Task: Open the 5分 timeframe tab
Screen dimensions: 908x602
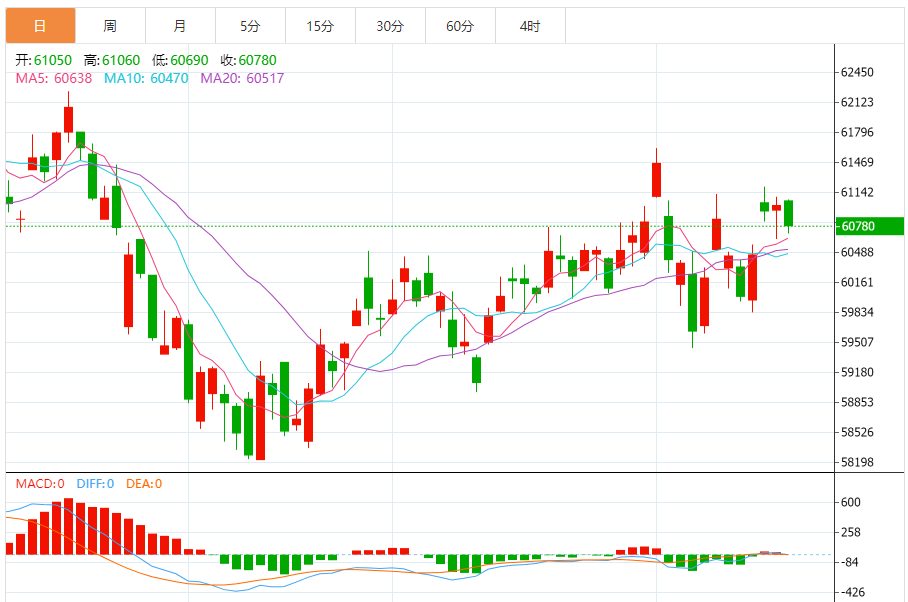Action: coord(250,25)
